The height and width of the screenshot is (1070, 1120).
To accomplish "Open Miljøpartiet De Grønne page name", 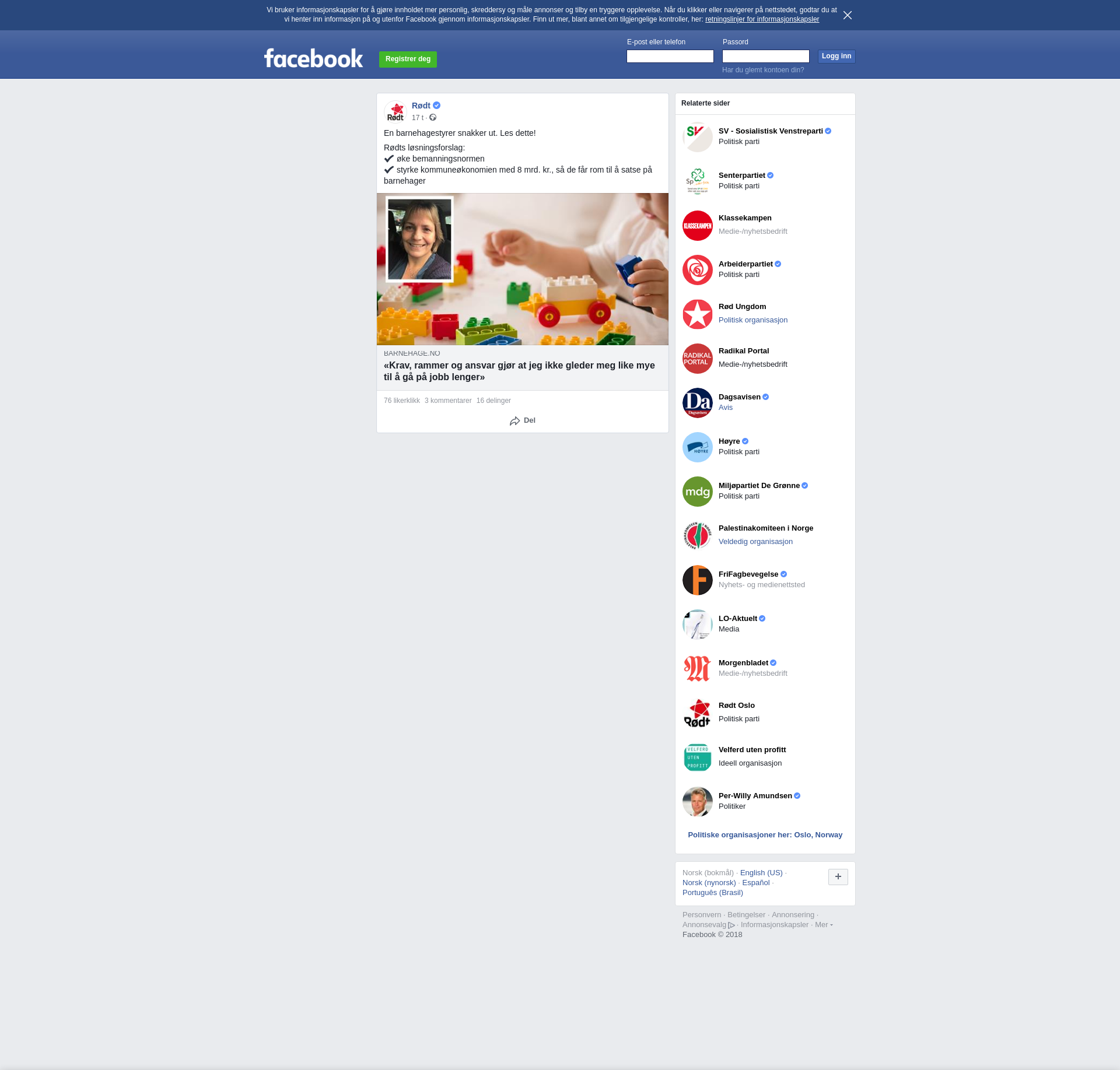I will [x=759, y=486].
